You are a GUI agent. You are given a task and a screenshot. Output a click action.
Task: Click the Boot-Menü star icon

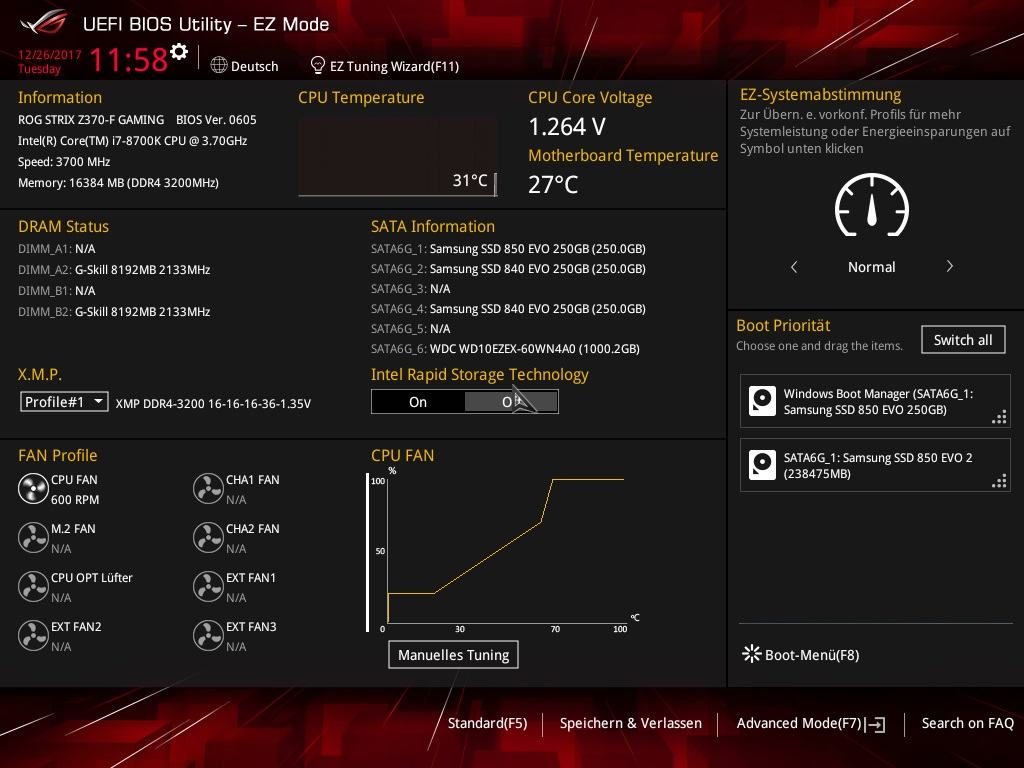click(x=751, y=654)
